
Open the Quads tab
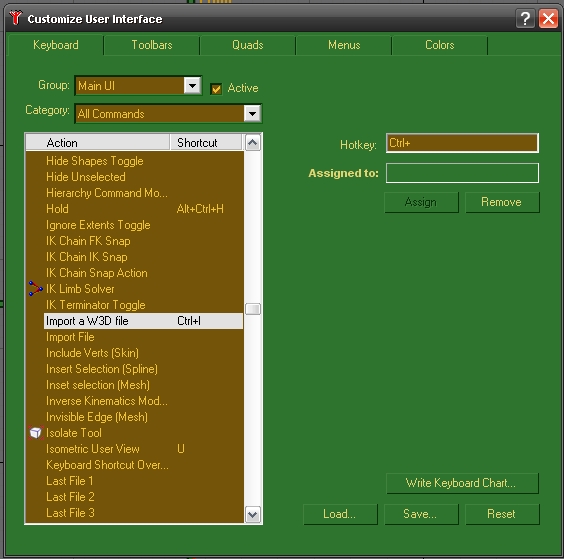tap(247, 45)
